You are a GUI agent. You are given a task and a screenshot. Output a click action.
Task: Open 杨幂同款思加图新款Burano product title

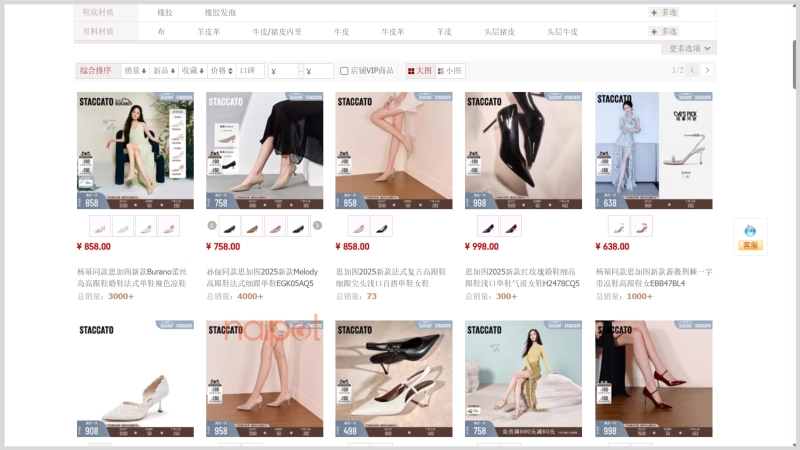coord(132,278)
